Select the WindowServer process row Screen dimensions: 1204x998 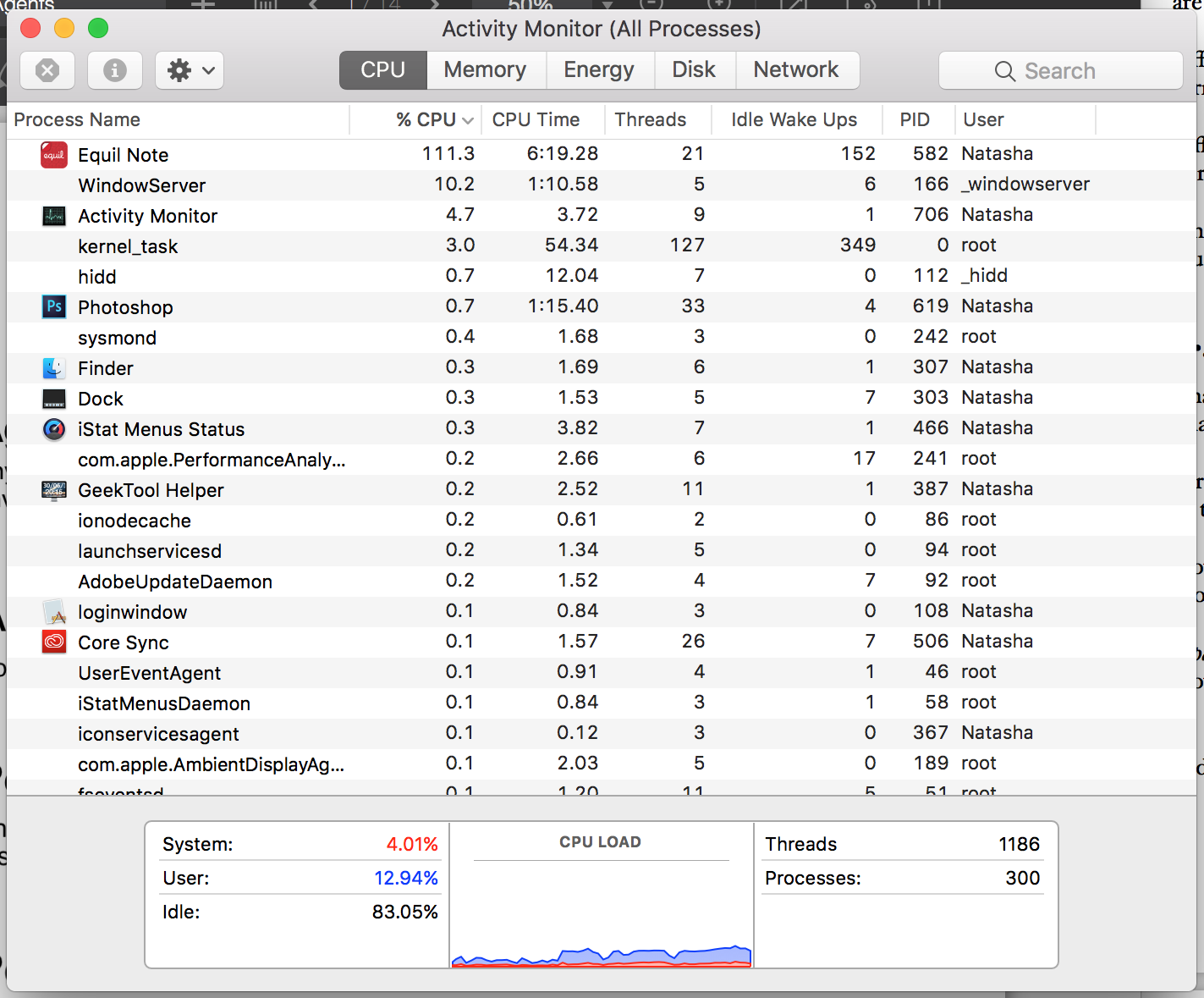point(602,185)
